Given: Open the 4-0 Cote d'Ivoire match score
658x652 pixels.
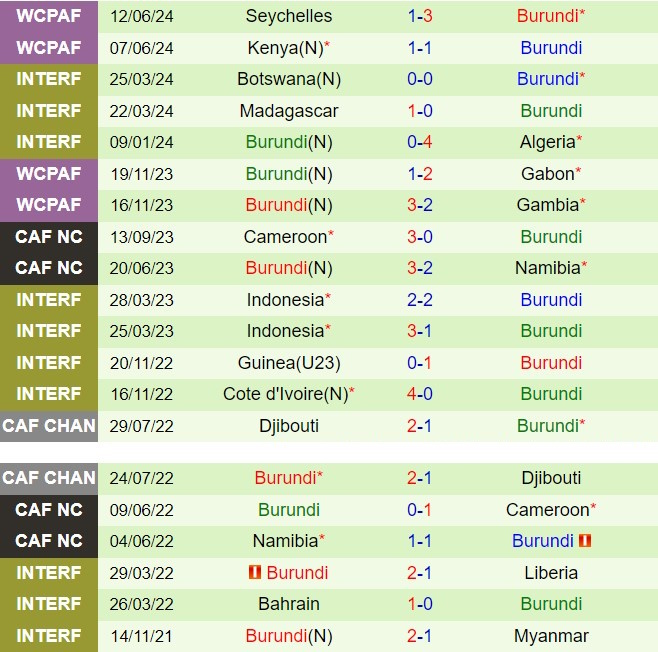Looking at the screenshot, I should pos(420,394).
